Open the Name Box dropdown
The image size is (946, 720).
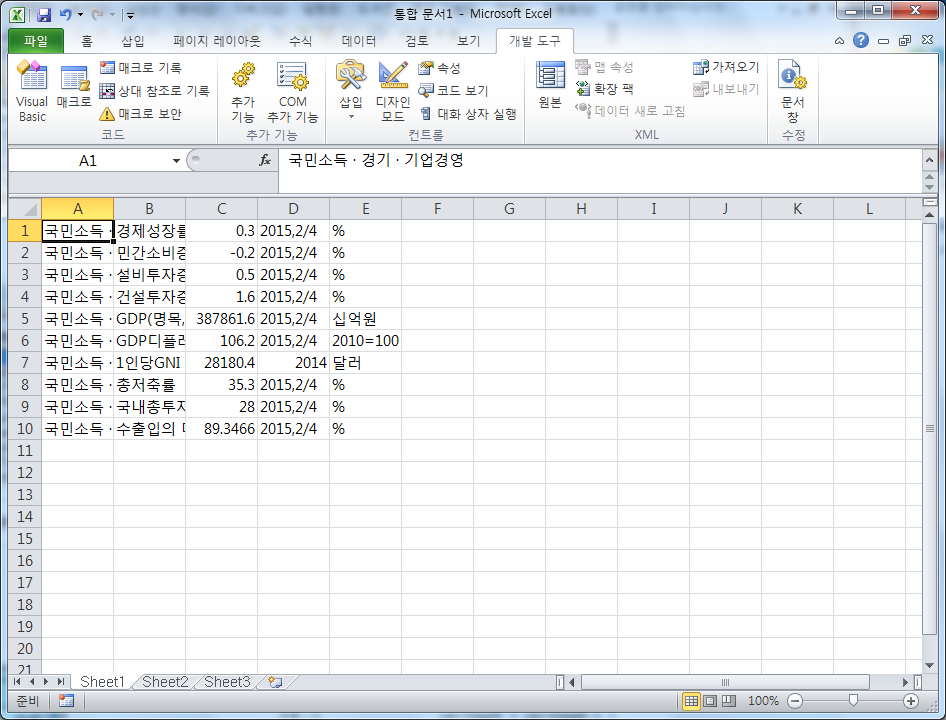178,160
